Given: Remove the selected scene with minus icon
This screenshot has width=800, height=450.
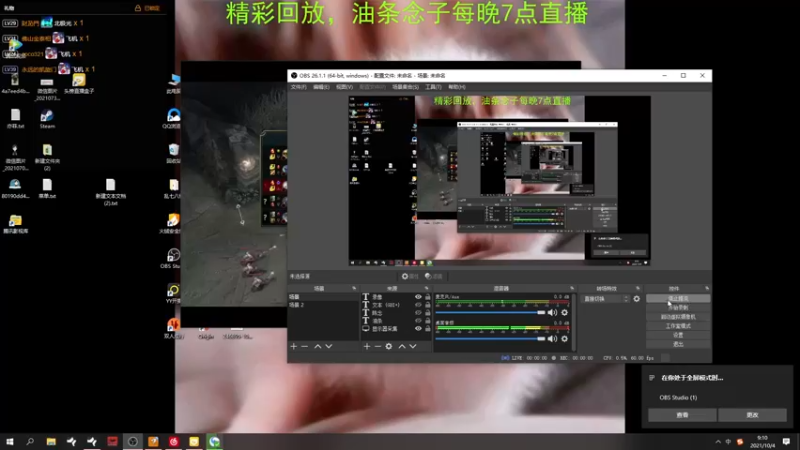Looking at the screenshot, I should point(305,346).
